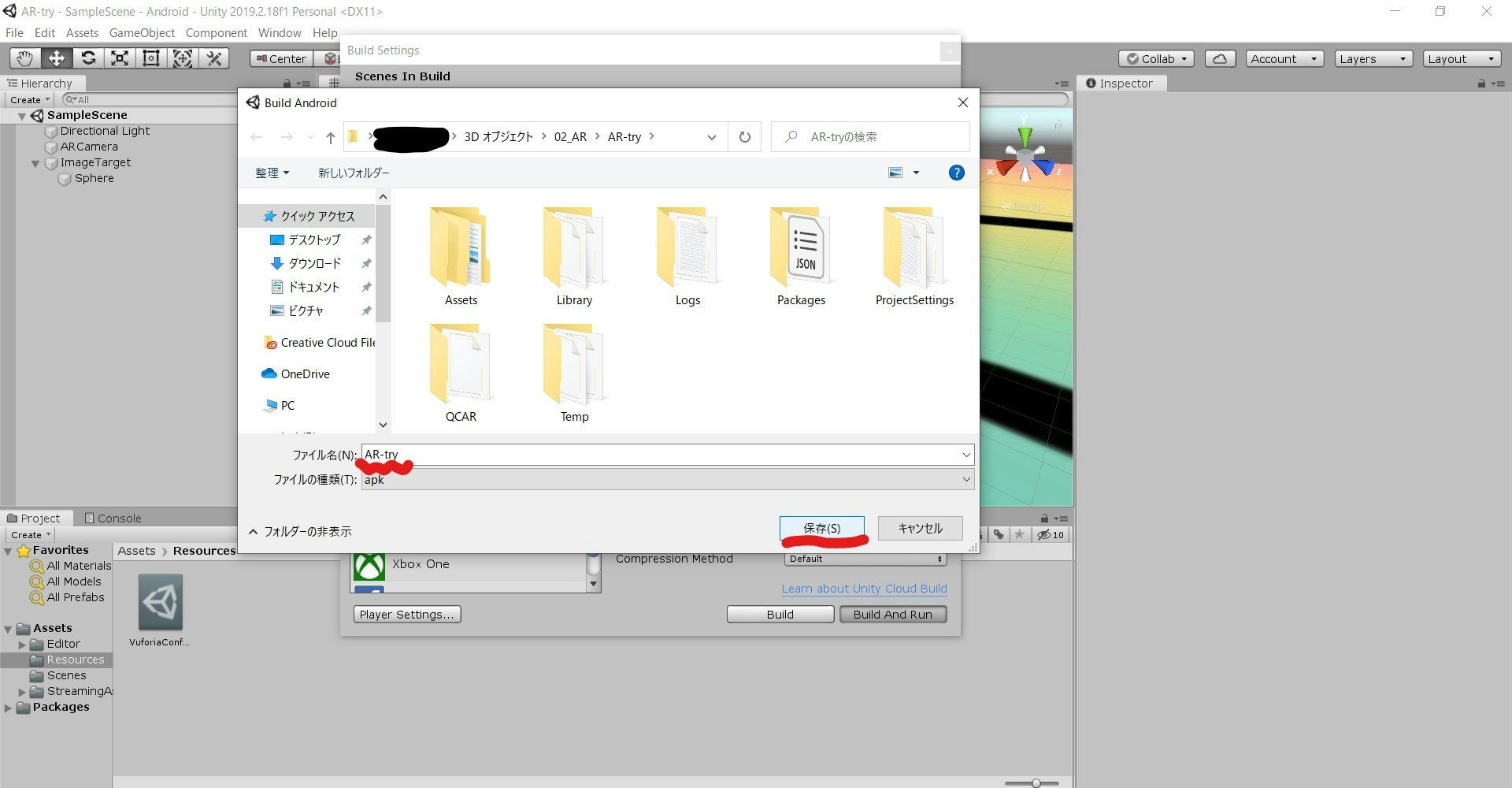The height and width of the screenshot is (788, 1512).
Task: Change the view mode icon in save dialog
Action: [895, 173]
